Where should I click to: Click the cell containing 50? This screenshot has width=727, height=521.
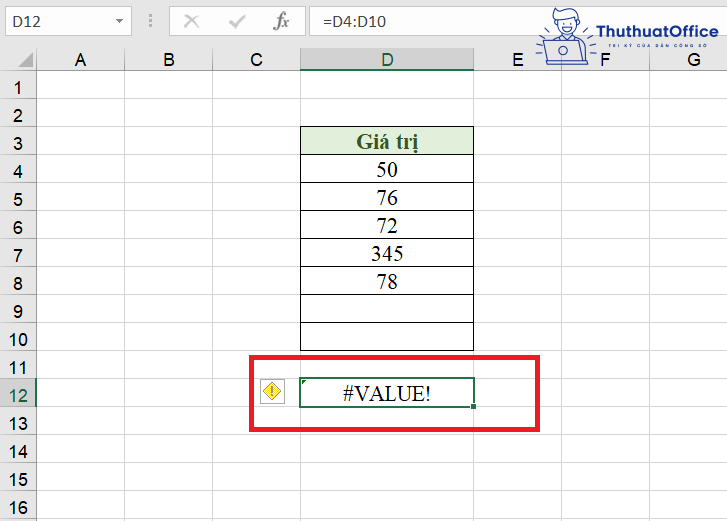387,169
